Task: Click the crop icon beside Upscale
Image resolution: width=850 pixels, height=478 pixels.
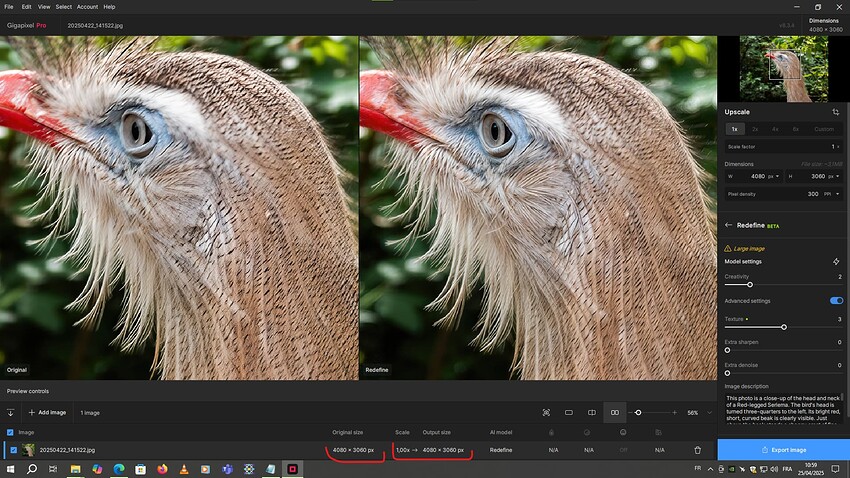Action: (835, 112)
